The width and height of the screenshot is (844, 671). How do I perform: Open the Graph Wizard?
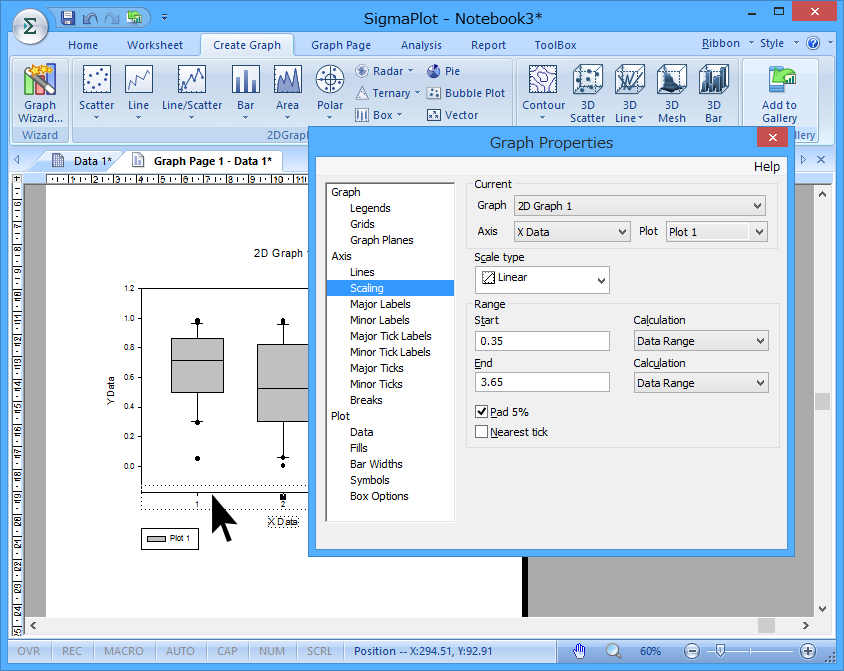click(x=40, y=94)
